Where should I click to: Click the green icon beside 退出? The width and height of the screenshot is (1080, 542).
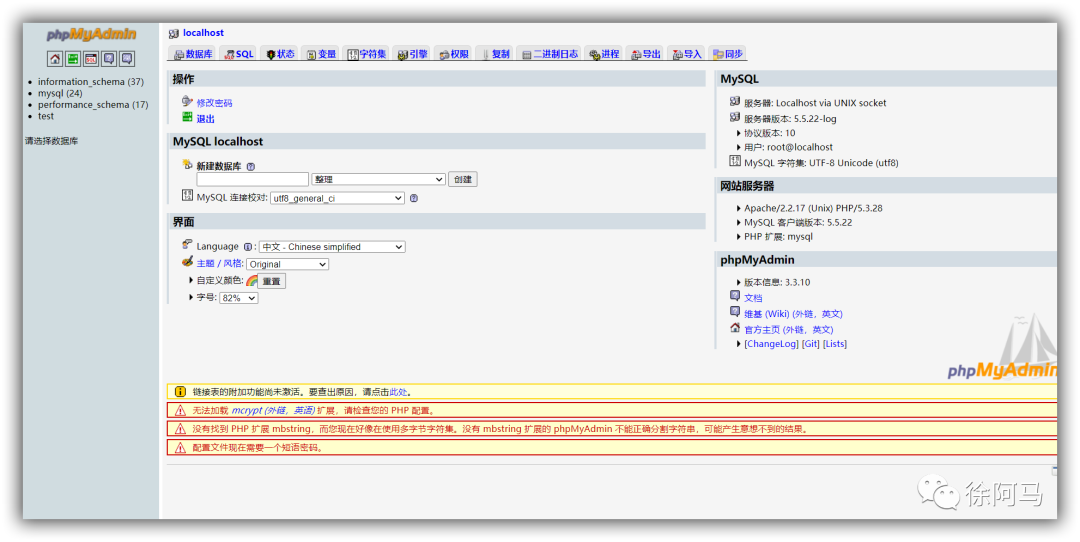(187, 118)
